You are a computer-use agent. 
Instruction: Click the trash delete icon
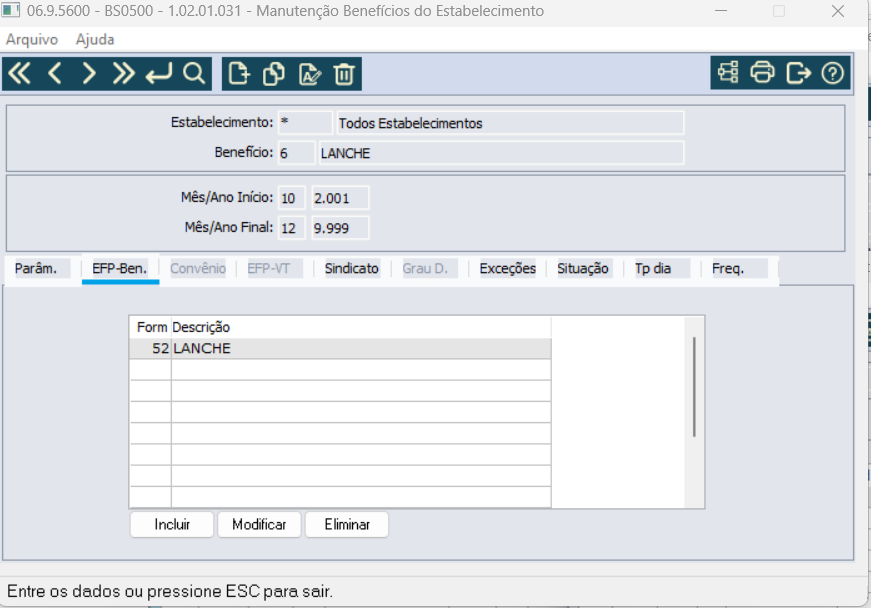click(344, 73)
